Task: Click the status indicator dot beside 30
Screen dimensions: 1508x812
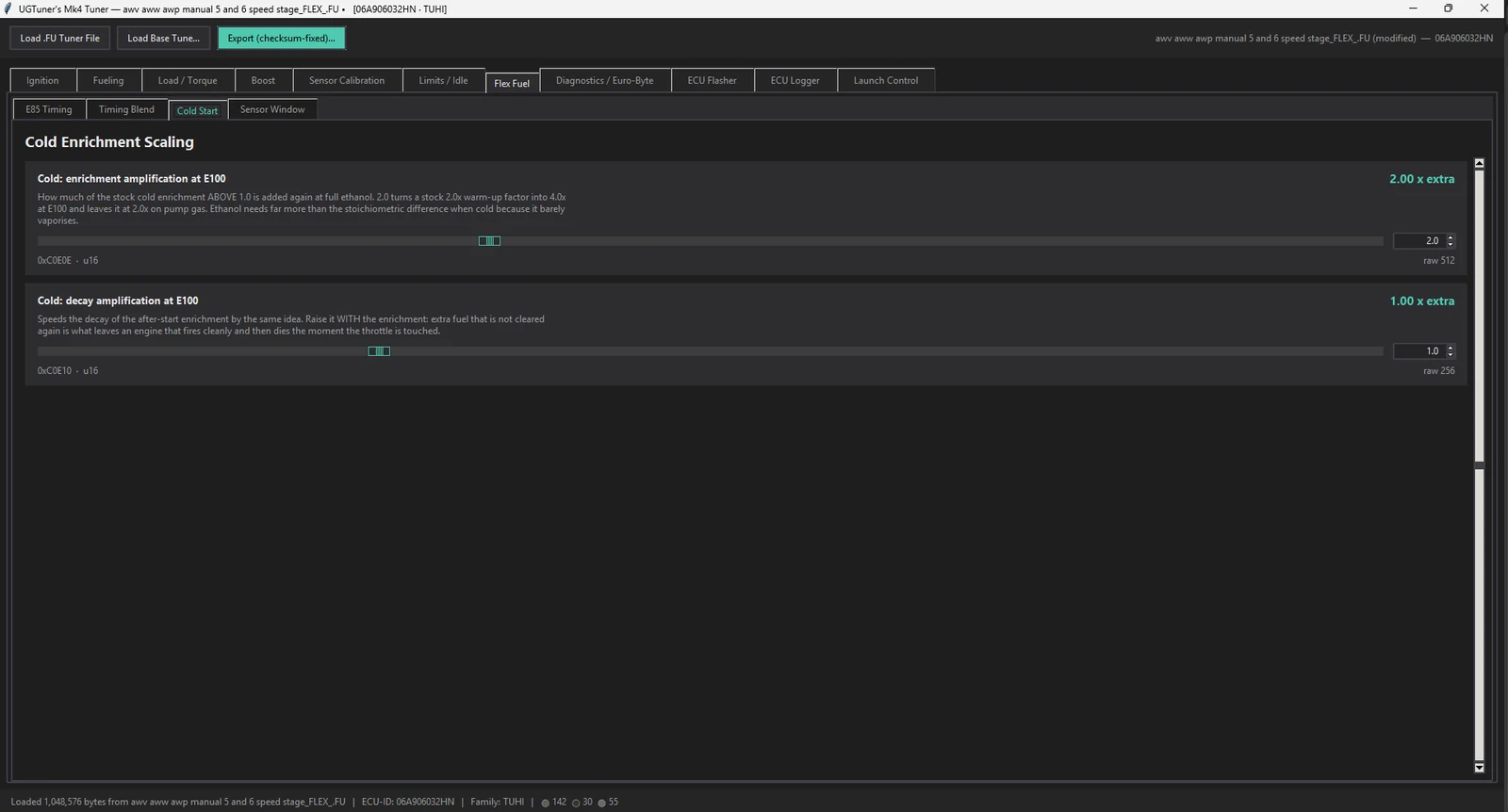Action: [575, 803]
